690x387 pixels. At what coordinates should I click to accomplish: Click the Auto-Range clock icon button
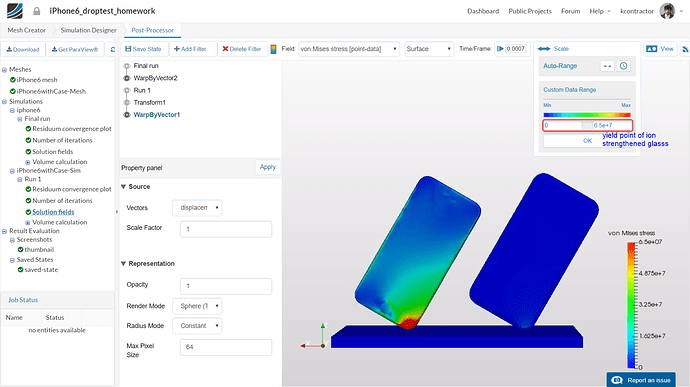pyautogui.click(x=624, y=66)
